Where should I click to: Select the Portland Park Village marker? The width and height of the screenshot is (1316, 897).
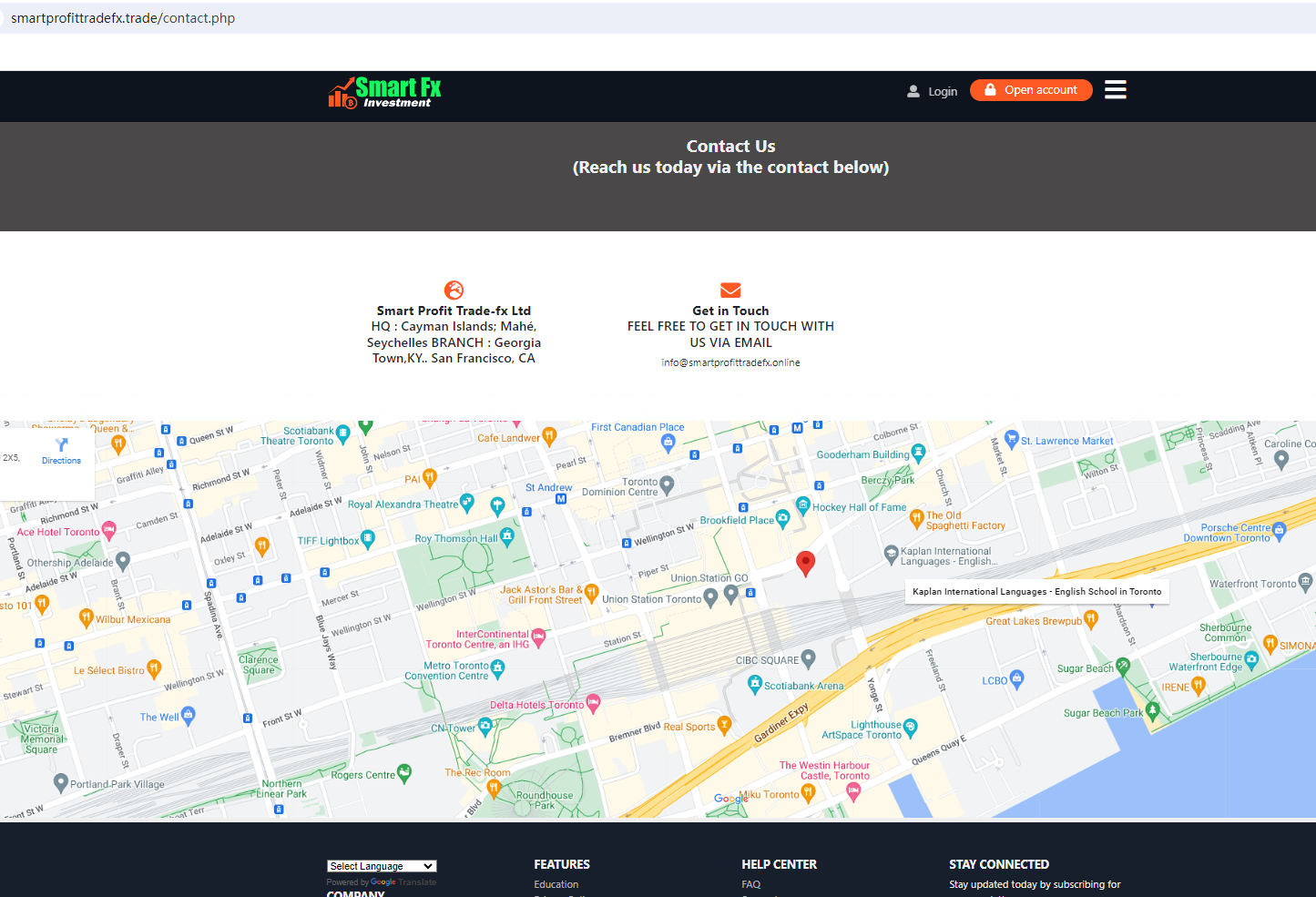61,782
